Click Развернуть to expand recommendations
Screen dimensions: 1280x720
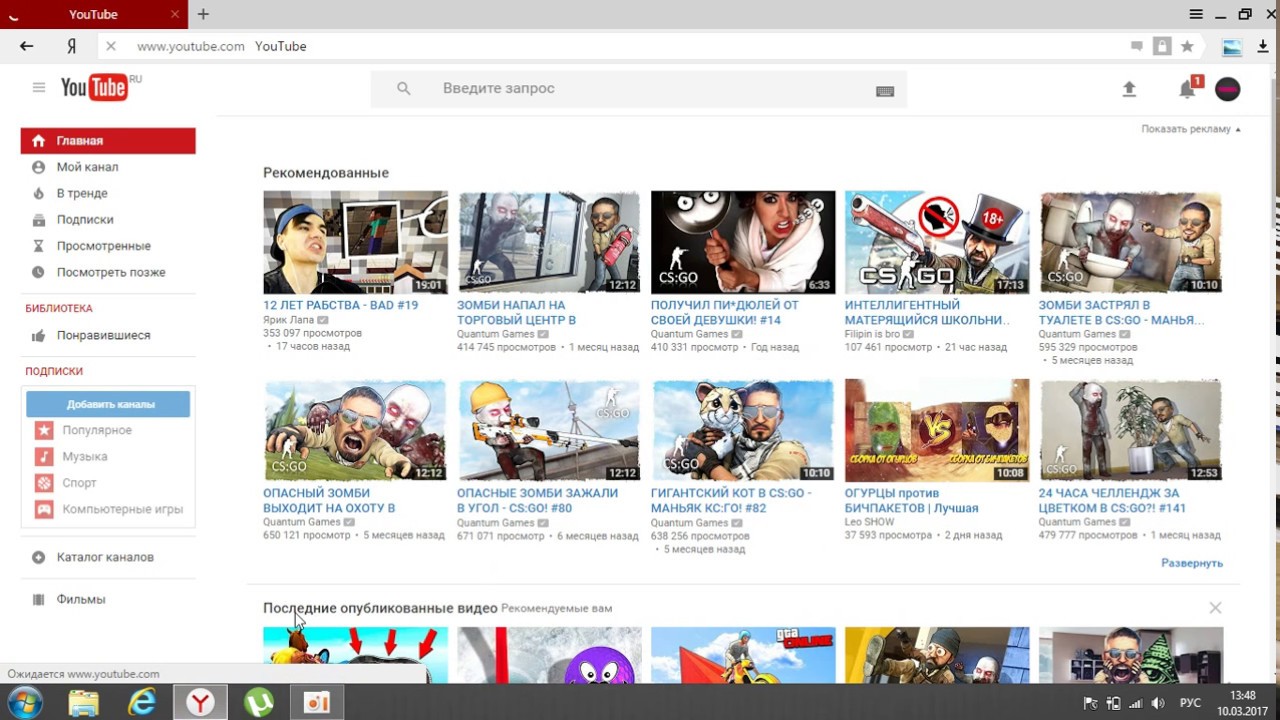pos(1192,563)
